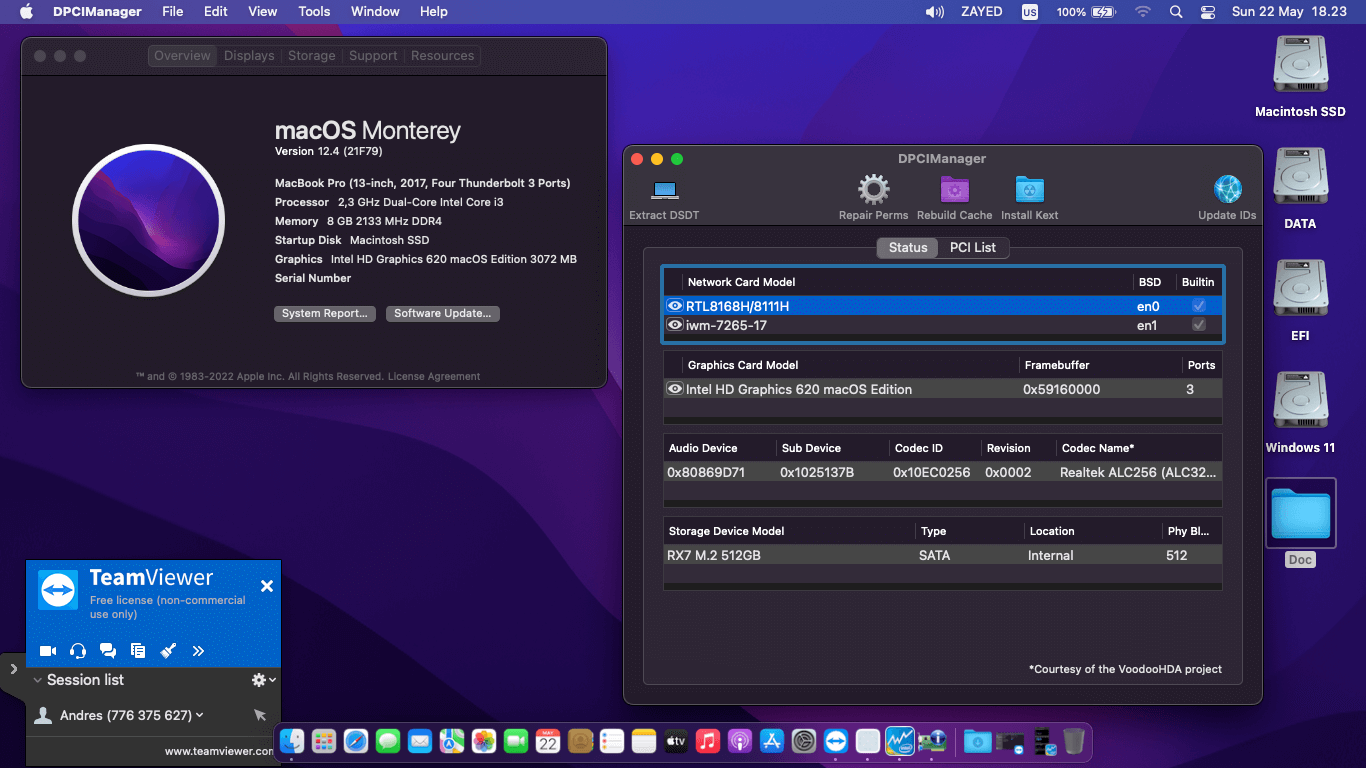Click the System Report... button
The width and height of the screenshot is (1366, 768).
[325, 314]
